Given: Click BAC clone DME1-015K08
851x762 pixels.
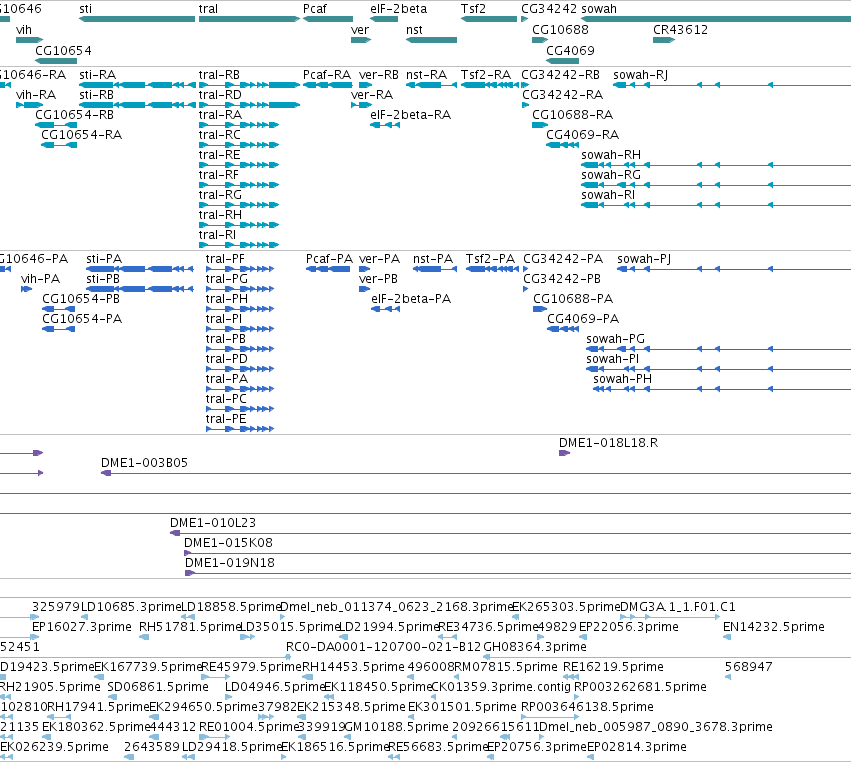Looking at the screenshot, I should [x=518, y=553].
